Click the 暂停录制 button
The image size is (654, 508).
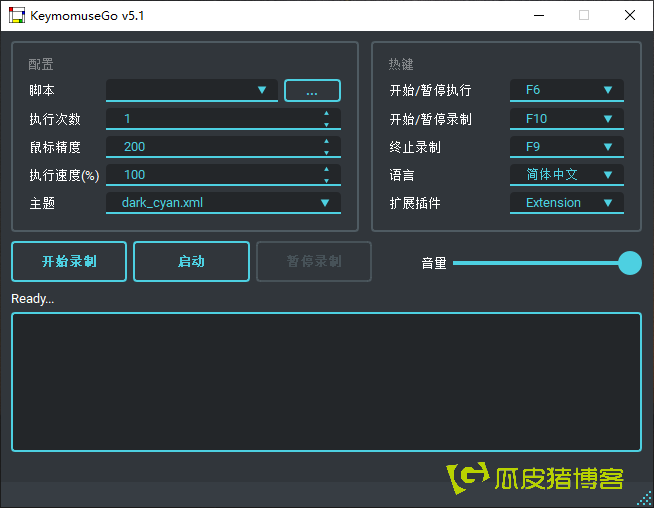(x=314, y=262)
